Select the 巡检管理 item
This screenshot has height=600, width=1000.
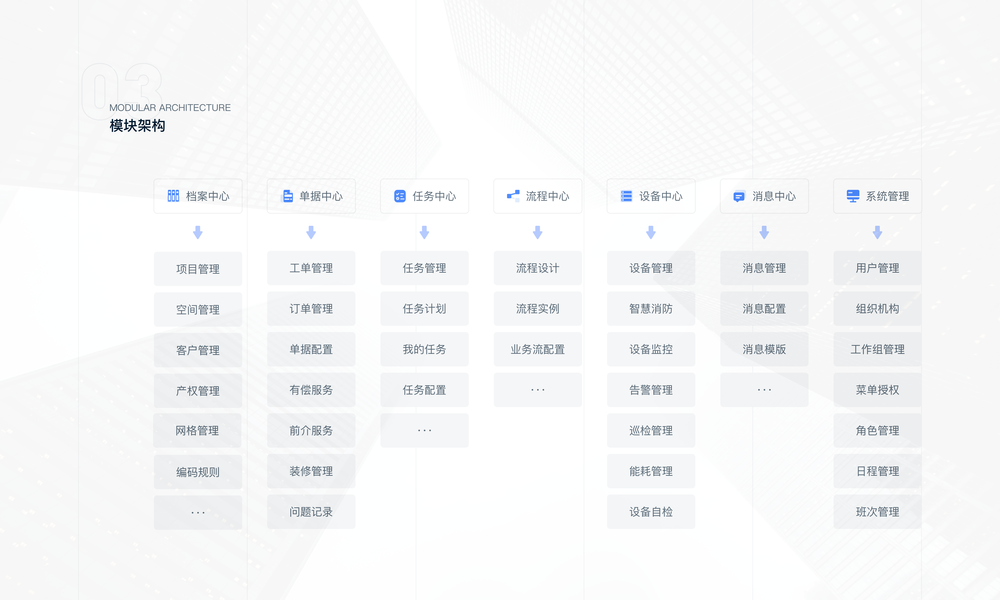[x=651, y=430]
